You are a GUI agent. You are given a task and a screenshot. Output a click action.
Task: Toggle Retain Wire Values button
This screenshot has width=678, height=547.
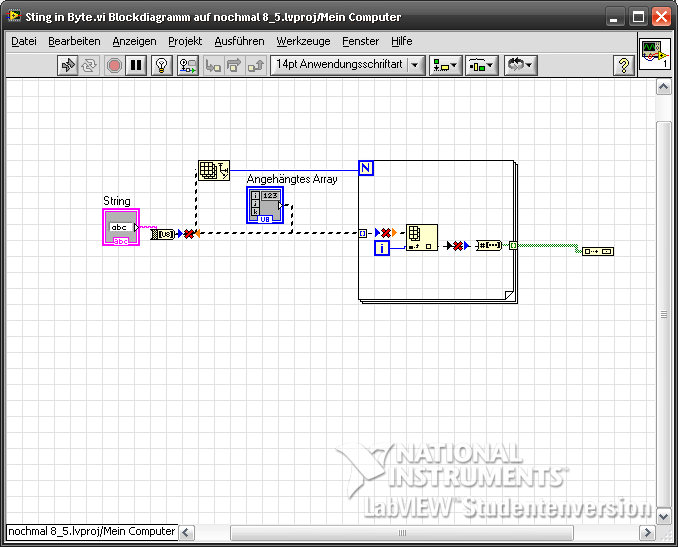click(188, 66)
